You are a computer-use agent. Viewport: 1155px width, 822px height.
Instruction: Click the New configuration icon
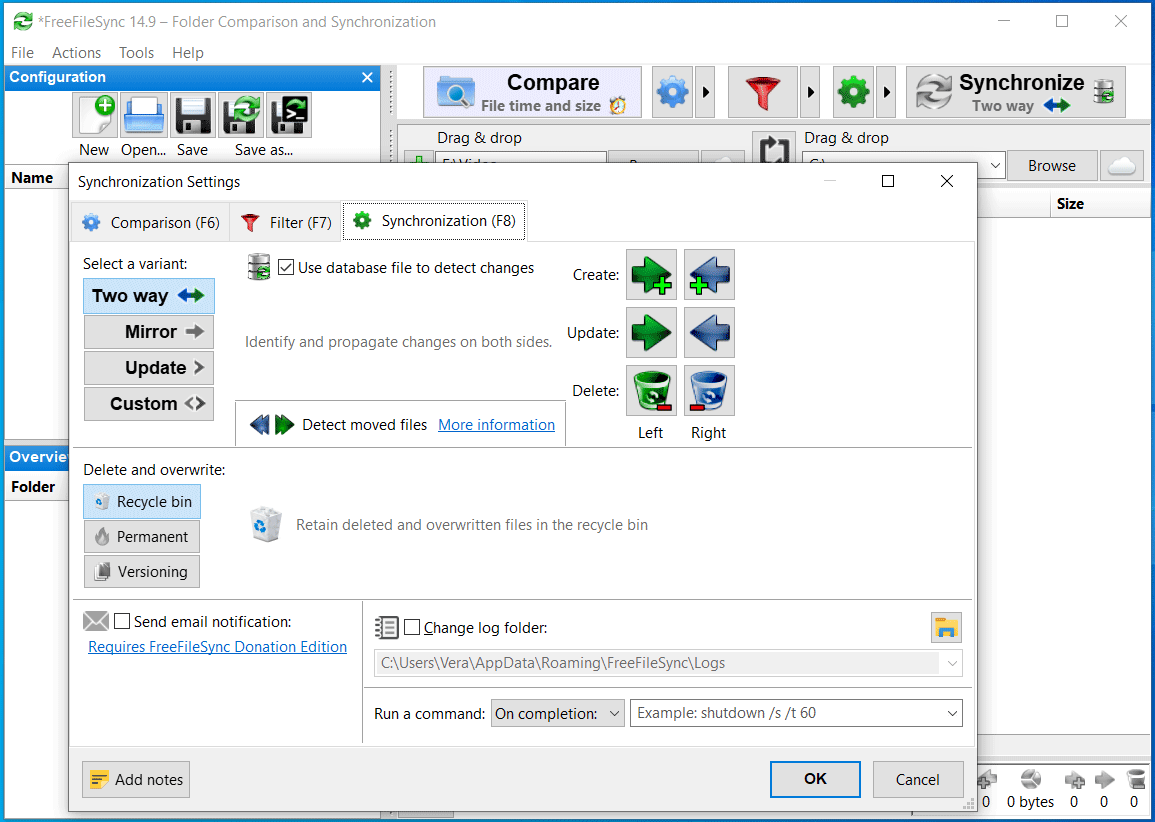point(94,115)
